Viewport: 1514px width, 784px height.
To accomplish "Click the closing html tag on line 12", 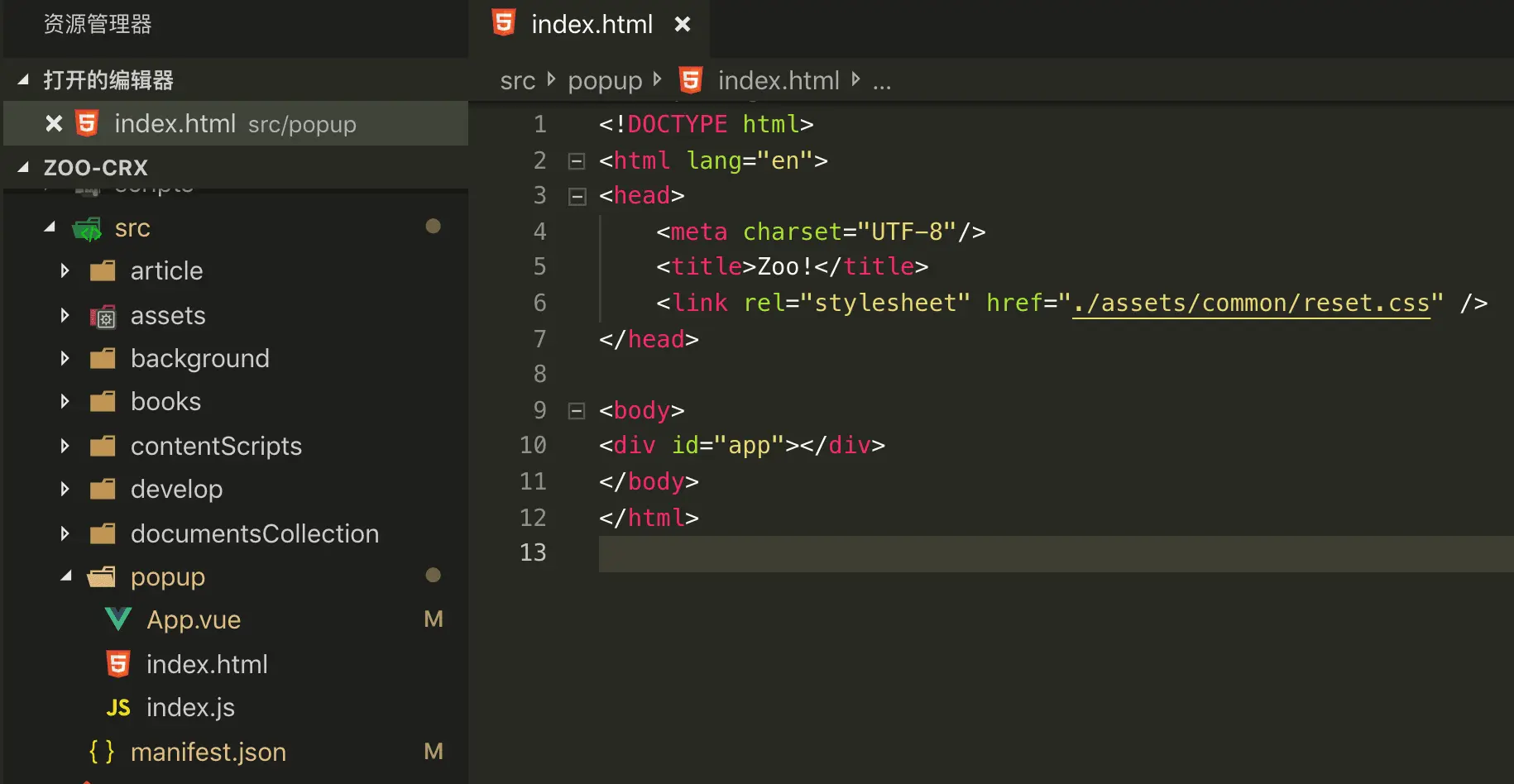I will 649,518.
